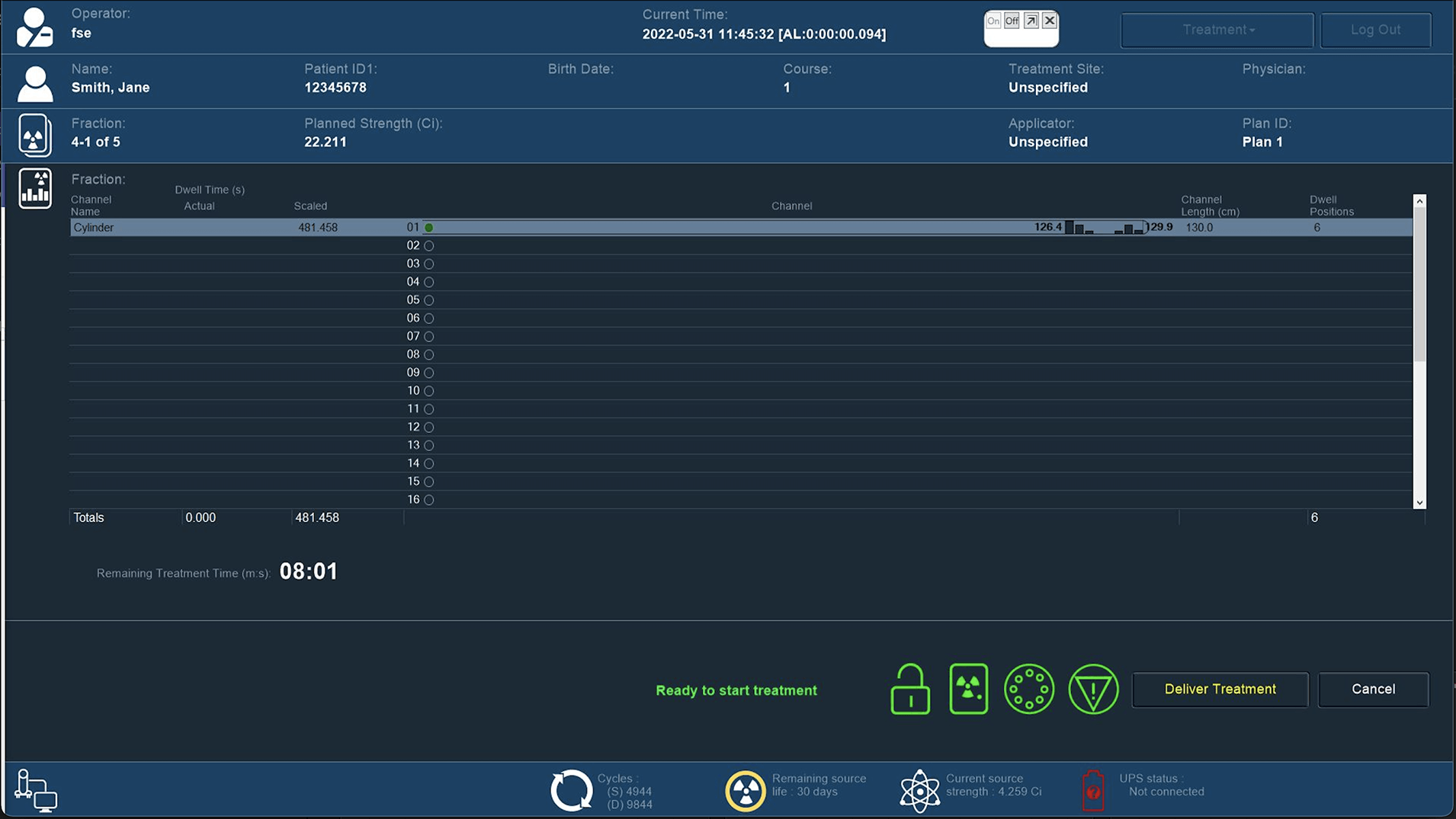1456x819 pixels.
Task: Click the Cancel button
Action: tap(1373, 689)
